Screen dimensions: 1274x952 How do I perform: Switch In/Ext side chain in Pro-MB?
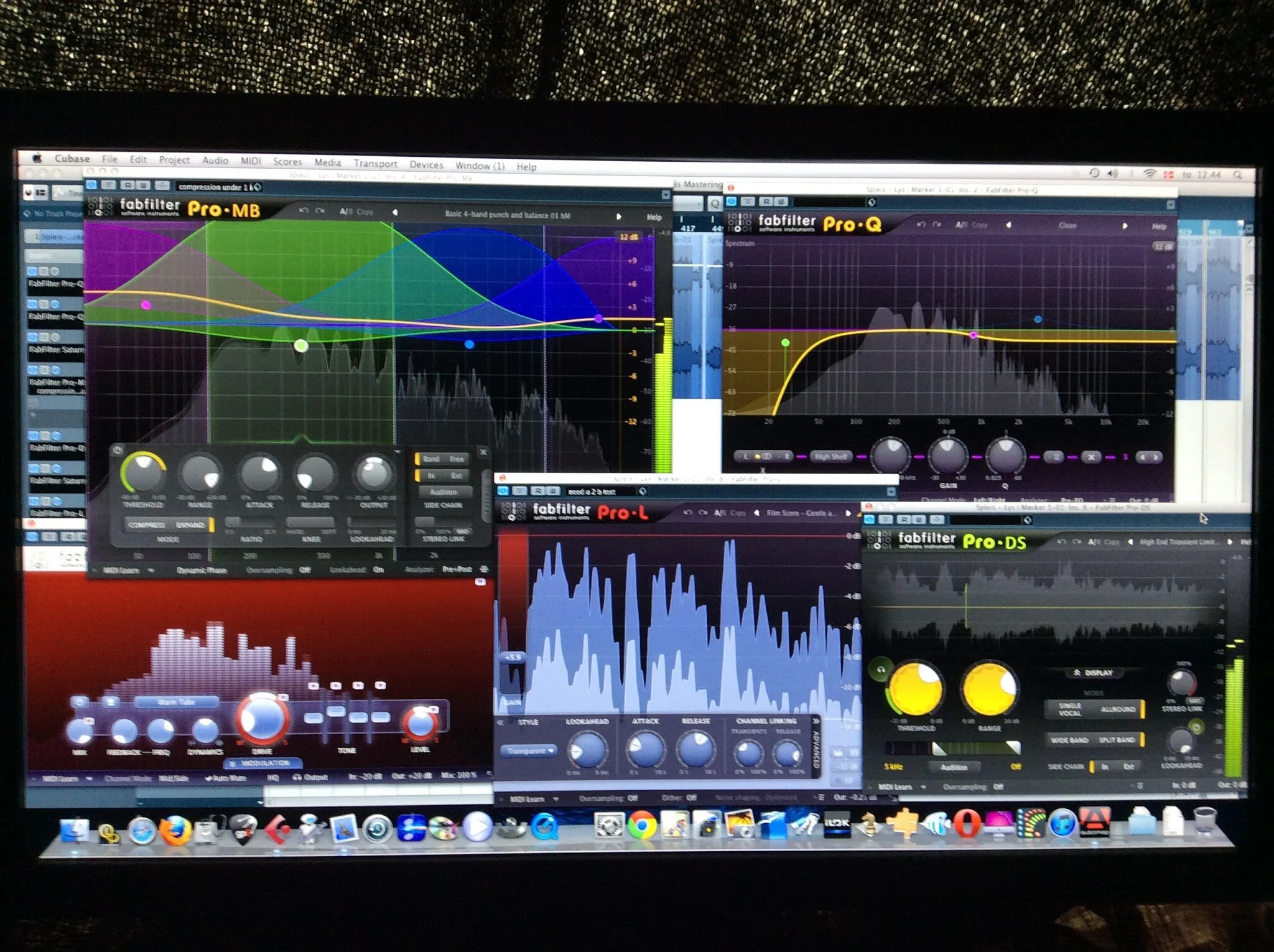(443, 475)
